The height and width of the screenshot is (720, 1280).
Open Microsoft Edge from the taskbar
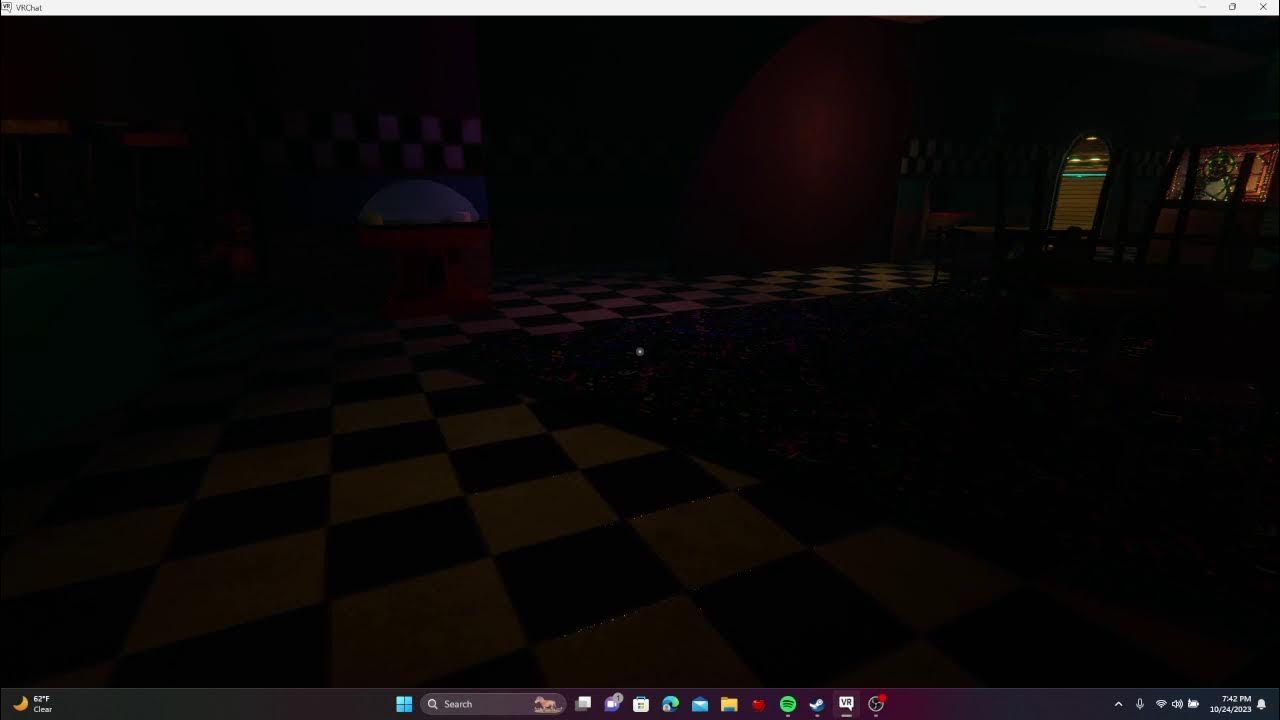[671, 704]
